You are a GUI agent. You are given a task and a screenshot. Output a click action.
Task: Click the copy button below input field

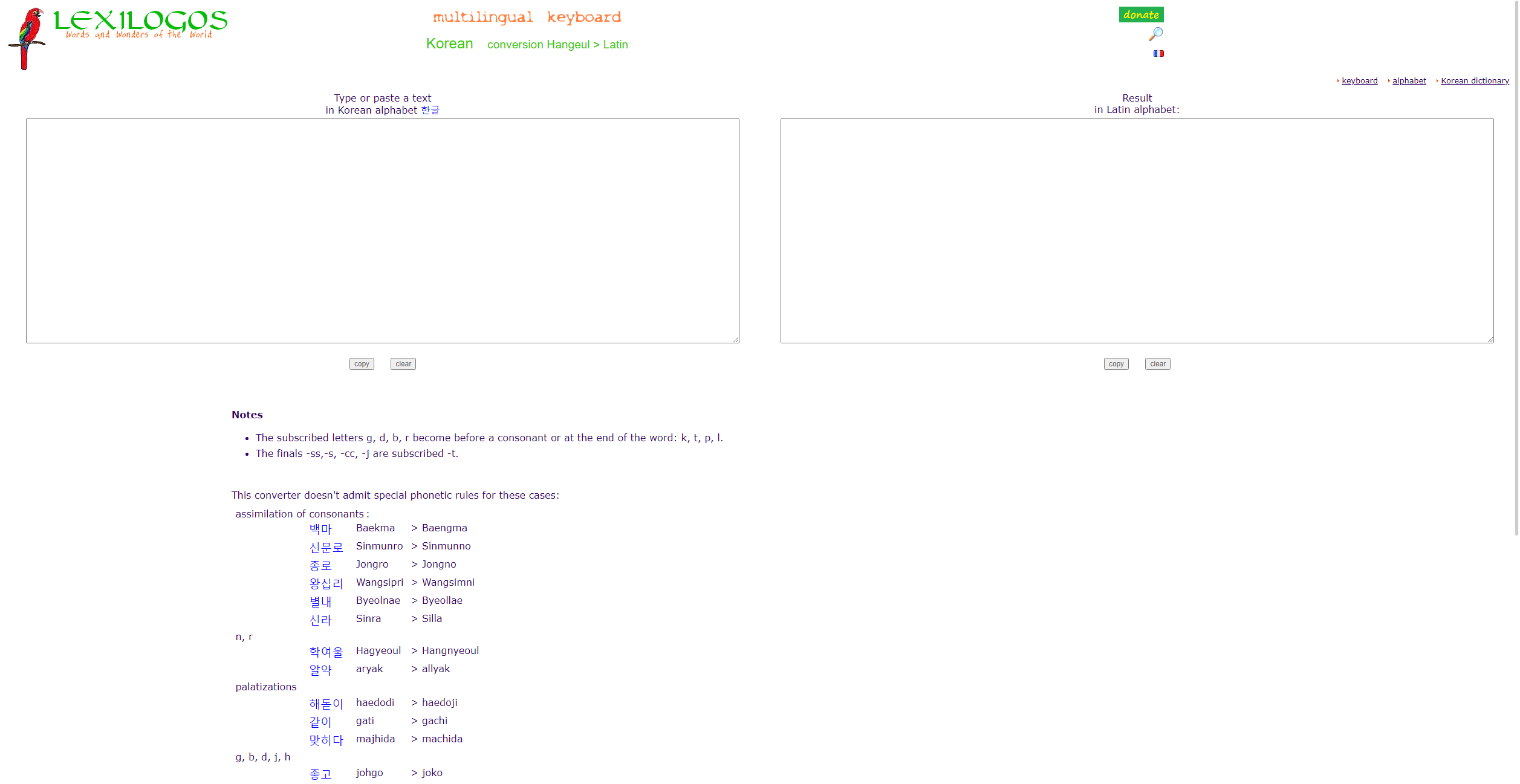click(362, 363)
